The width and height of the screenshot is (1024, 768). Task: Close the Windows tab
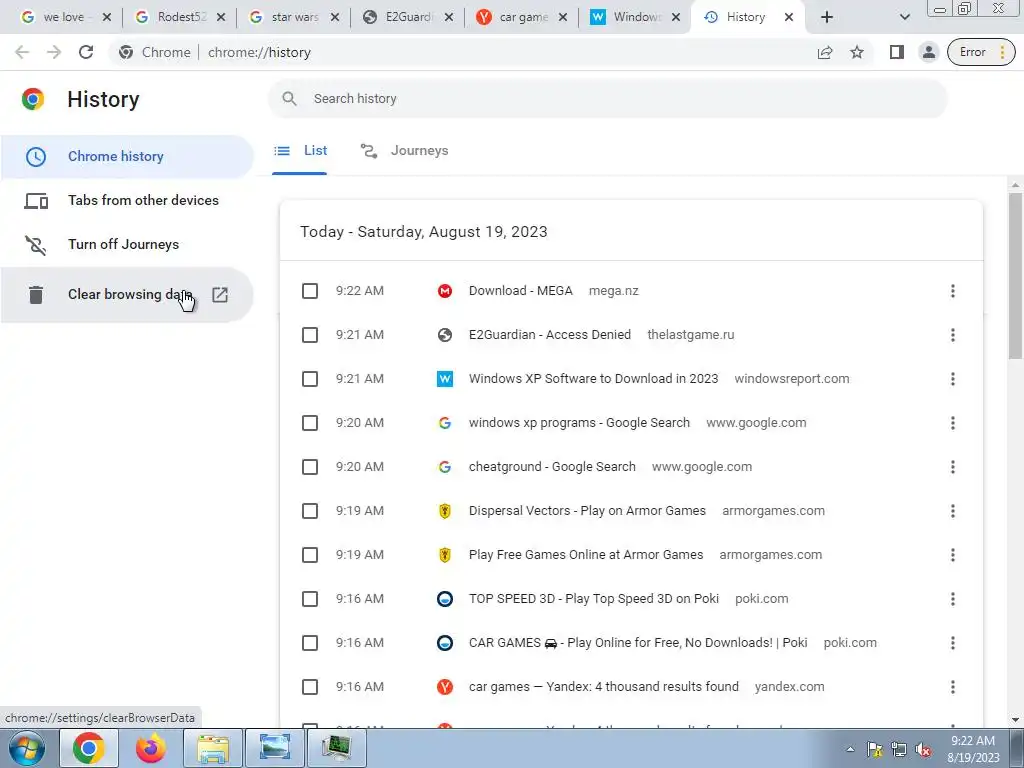[676, 18]
